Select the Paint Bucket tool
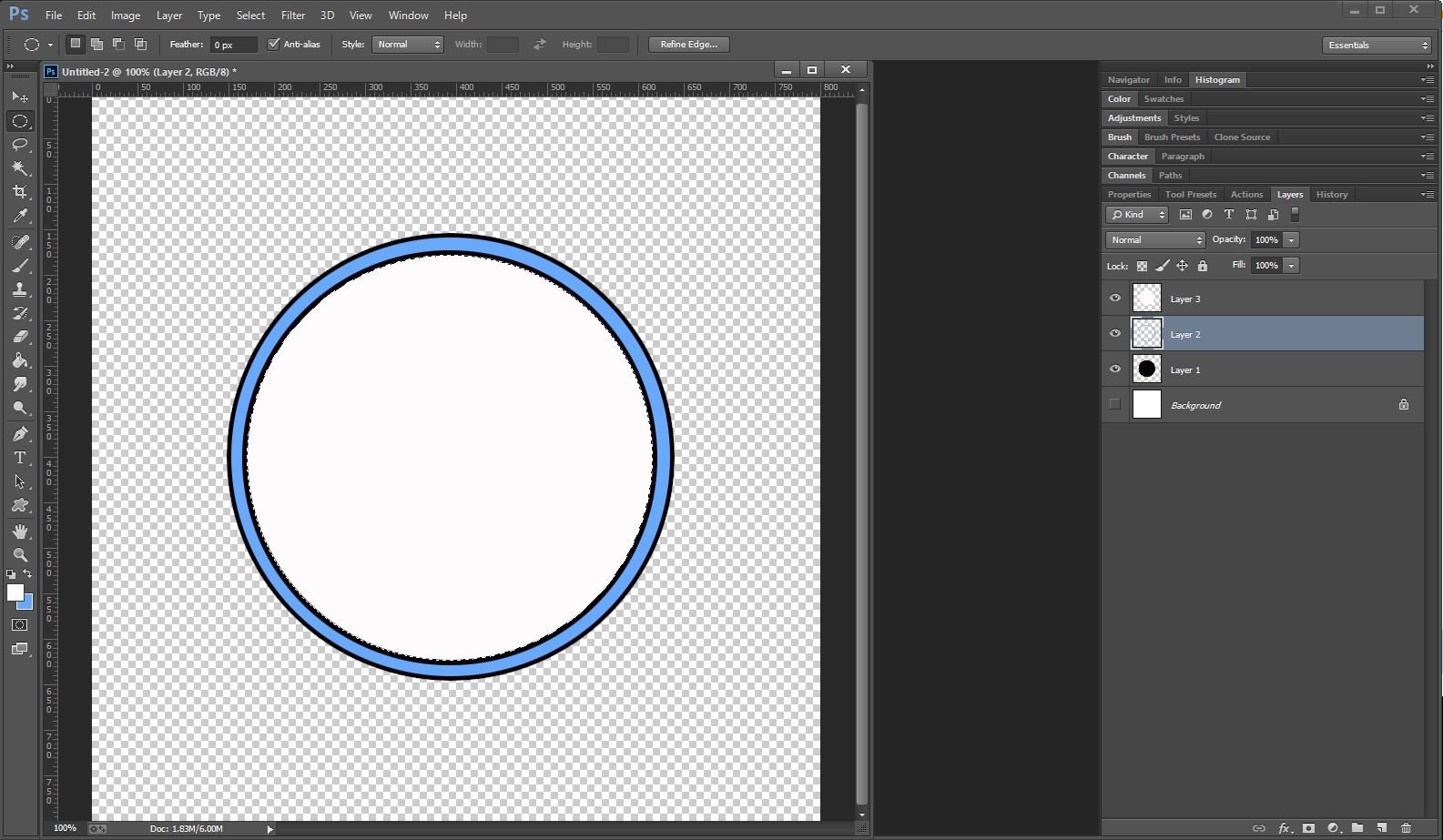Image resolution: width=1443 pixels, height=840 pixels. point(20,360)
